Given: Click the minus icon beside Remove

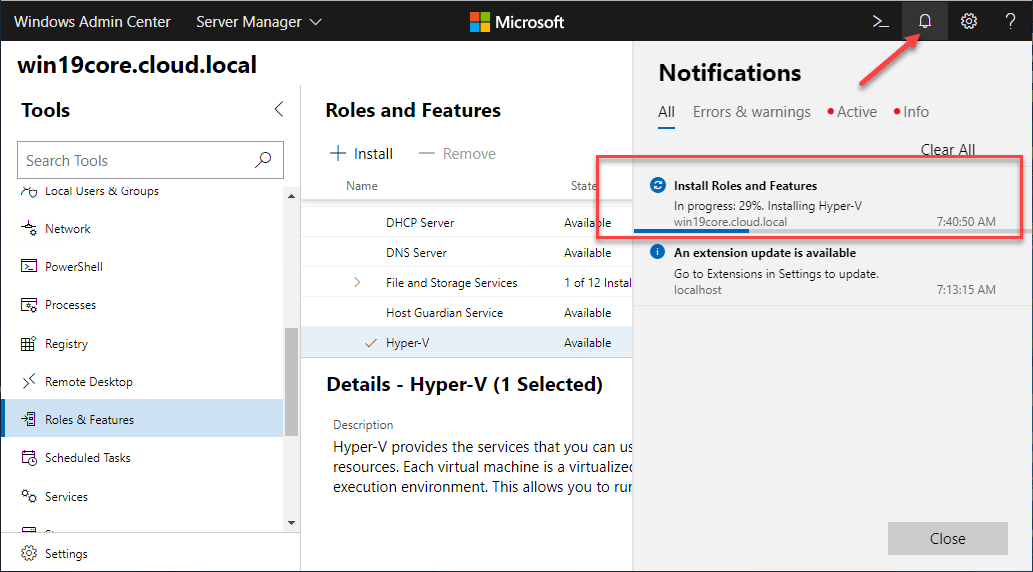Looking at the screenshot, I should coord(427,154).
